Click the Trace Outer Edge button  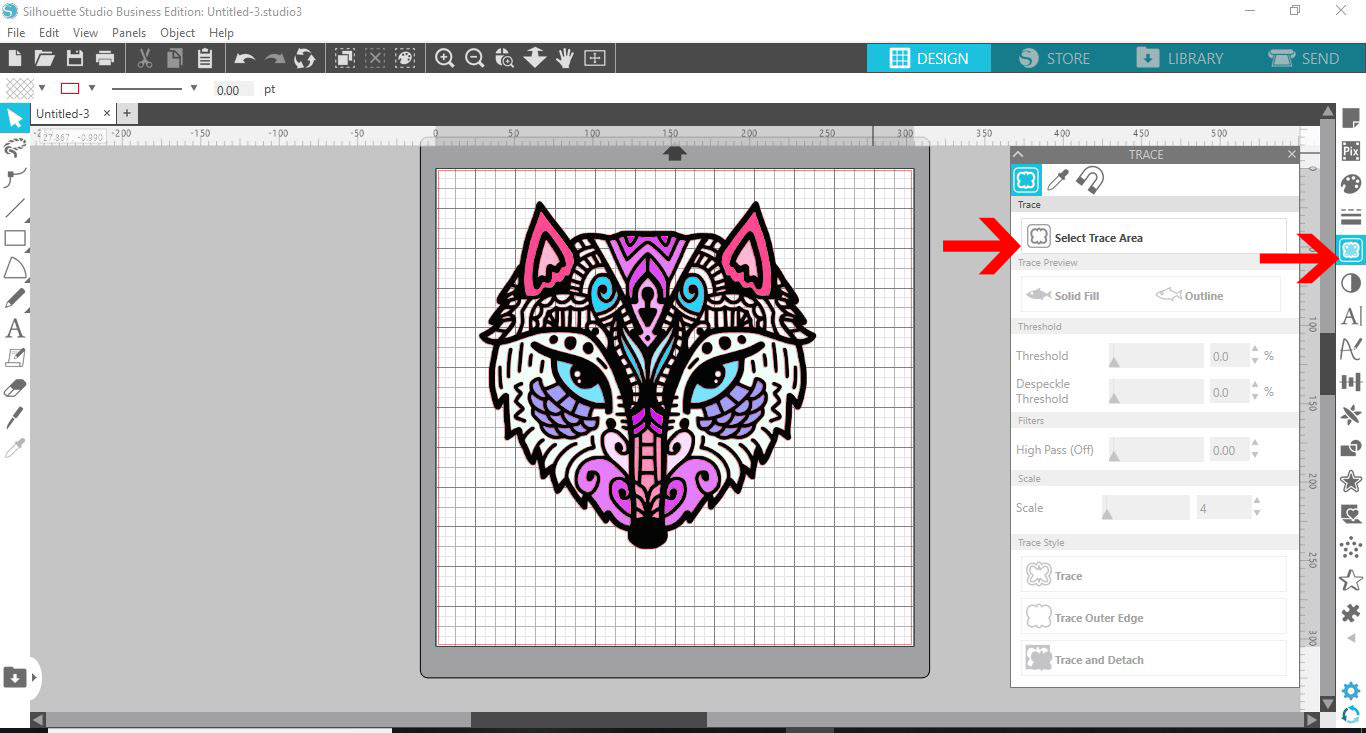coord(1154,617)
